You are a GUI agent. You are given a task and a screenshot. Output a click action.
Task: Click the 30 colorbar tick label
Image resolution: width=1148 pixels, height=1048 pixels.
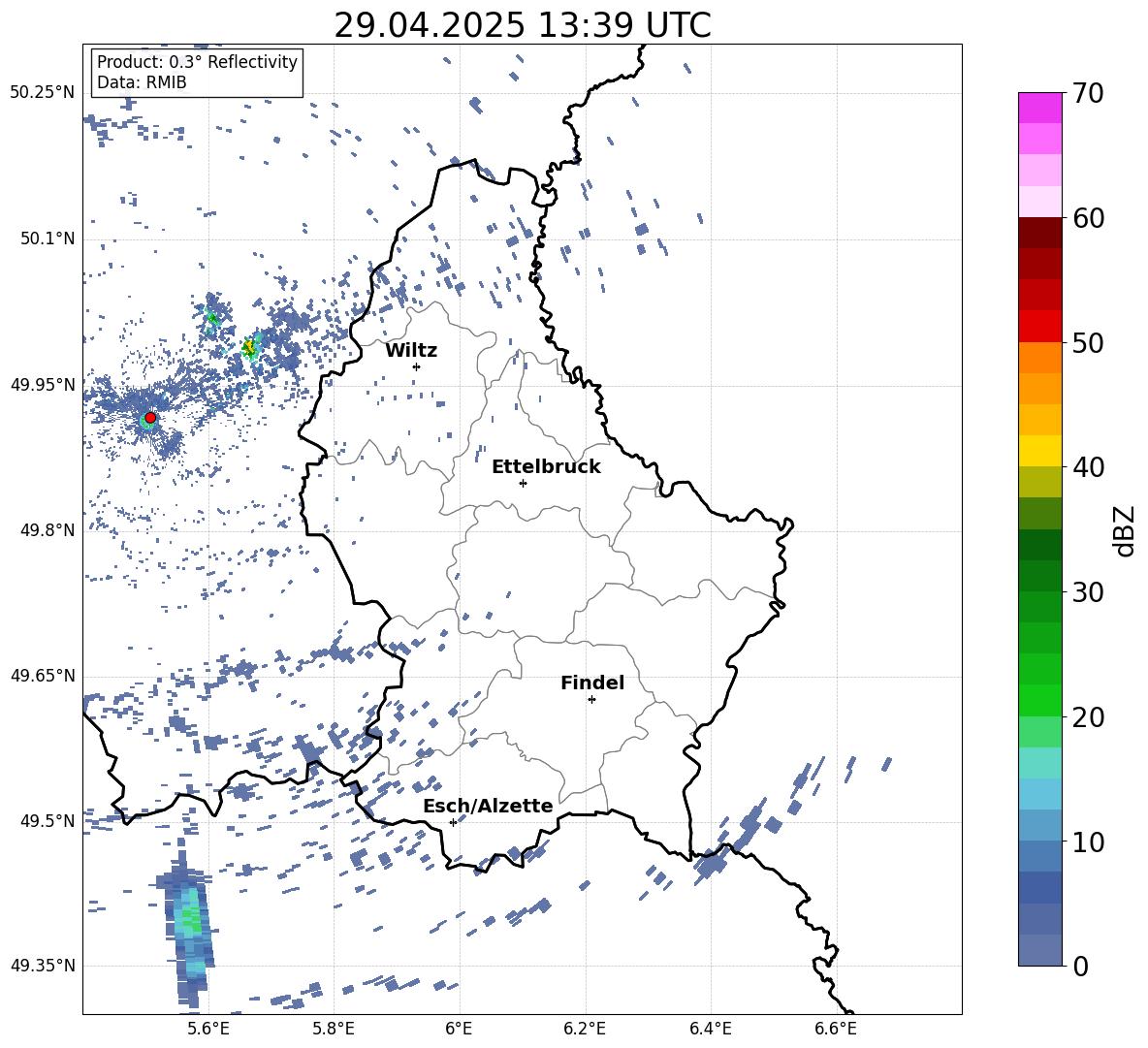click(1088, 592)
